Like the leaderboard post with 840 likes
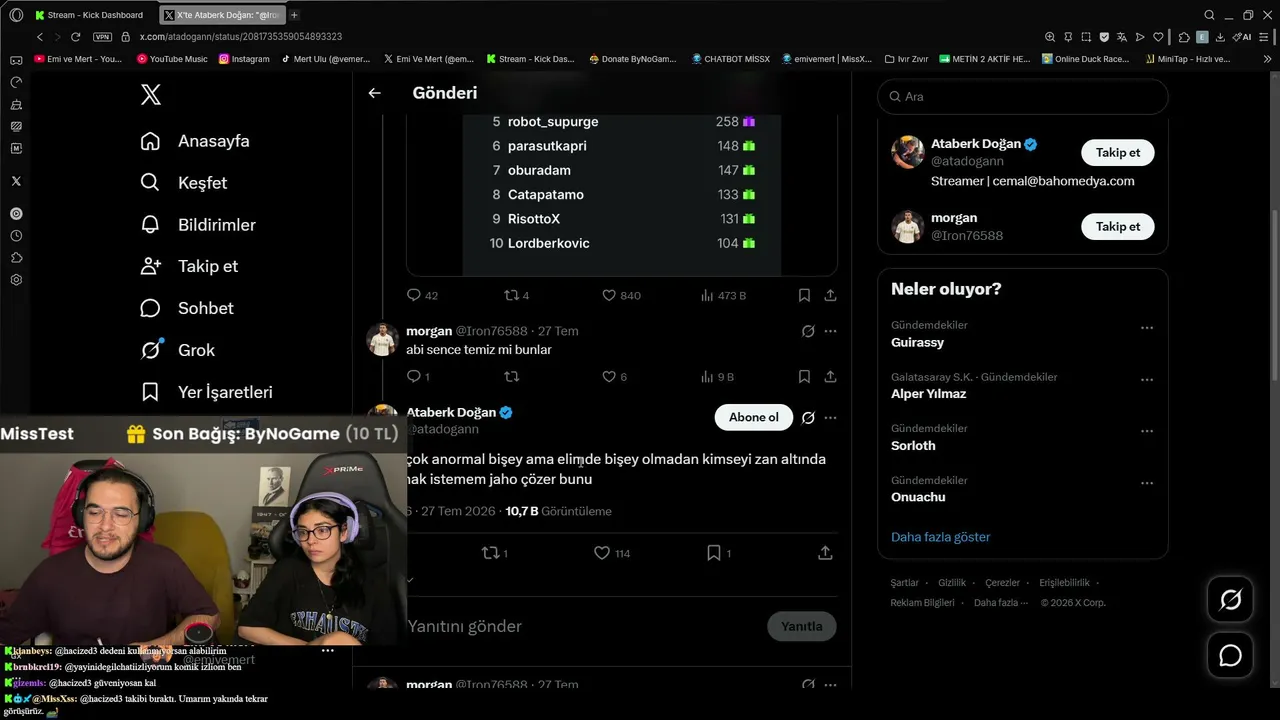The height and width of the screenshot is (720, 1280). point(609,295)
